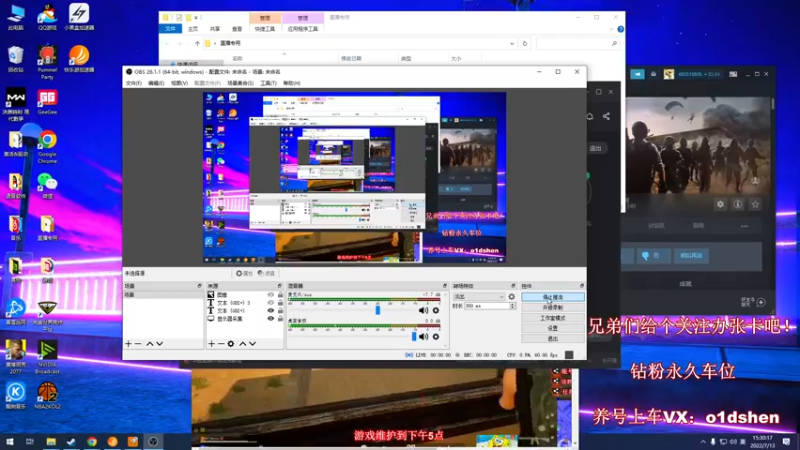The width and height of the screenshot is (800, 450).
Task: Open settings gear for 桌面音频 mixer channel
Action: pos(436,337)
